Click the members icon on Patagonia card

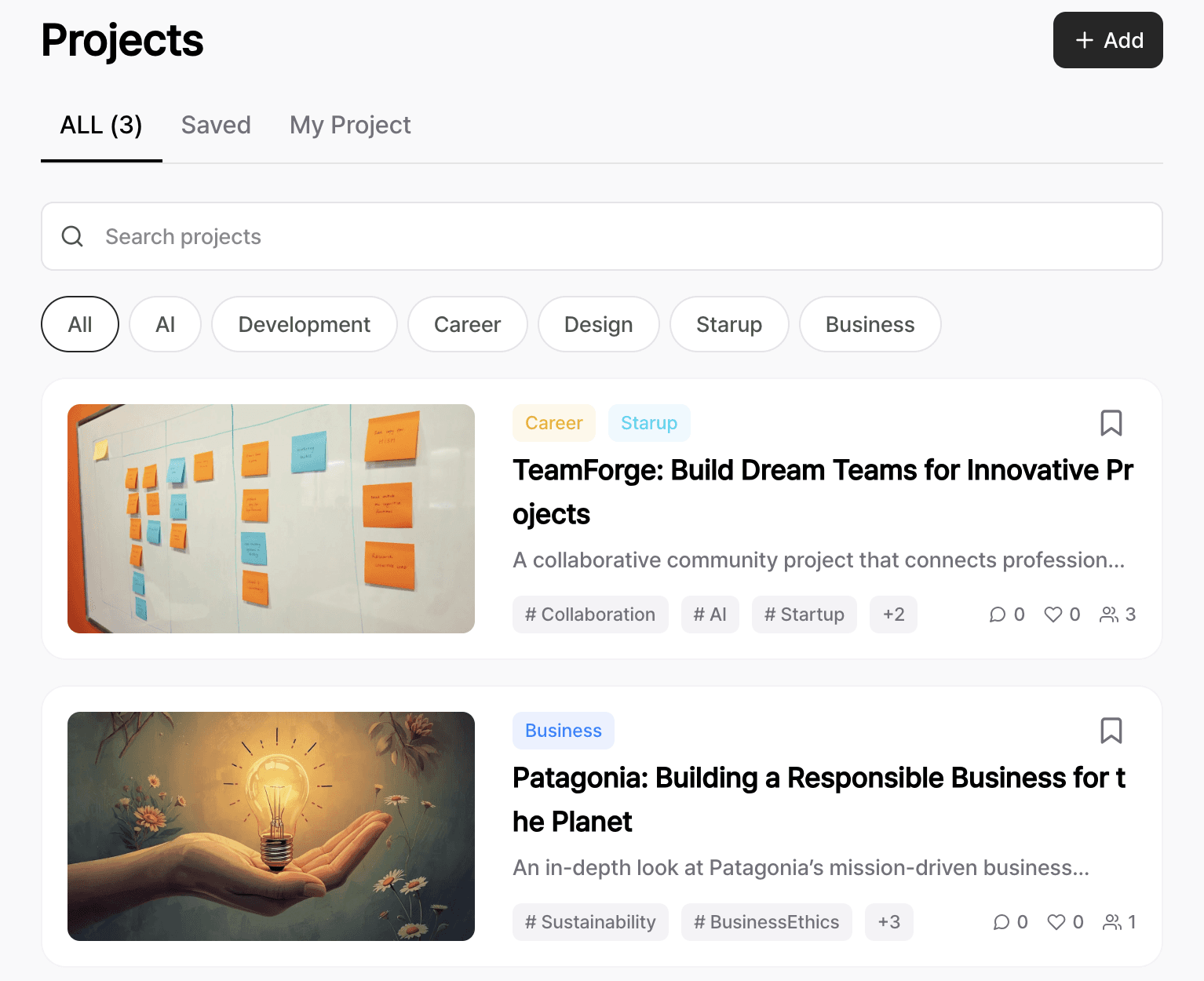click(1111, 922)
